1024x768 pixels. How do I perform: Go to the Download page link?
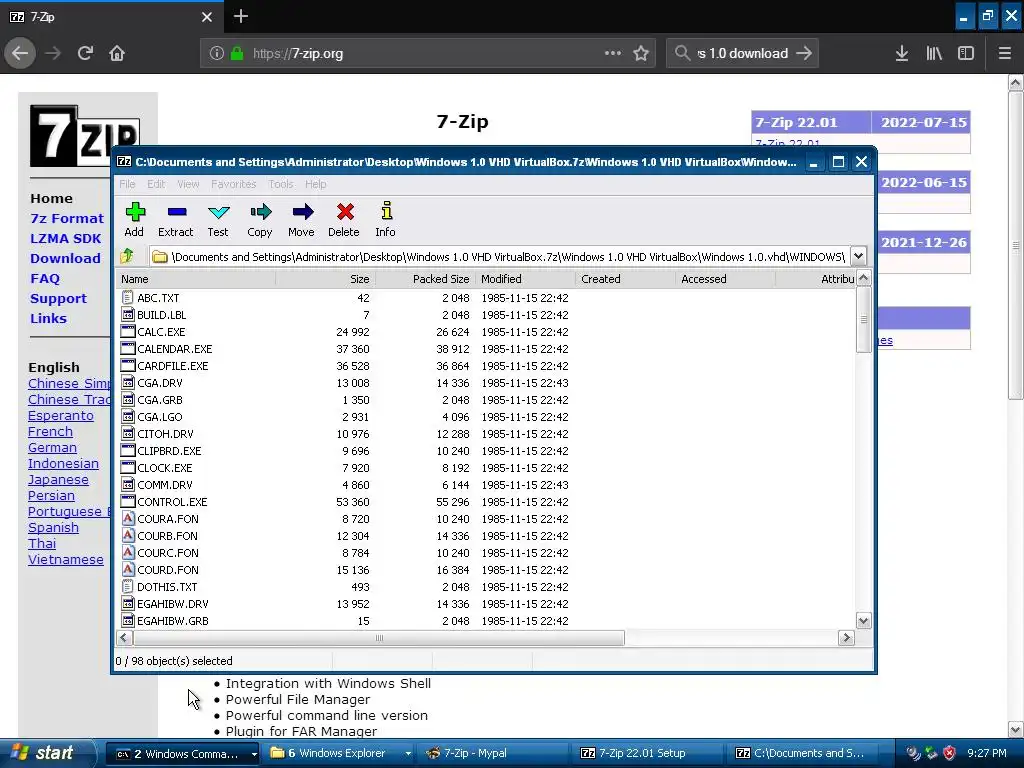(x=65, y=259)
